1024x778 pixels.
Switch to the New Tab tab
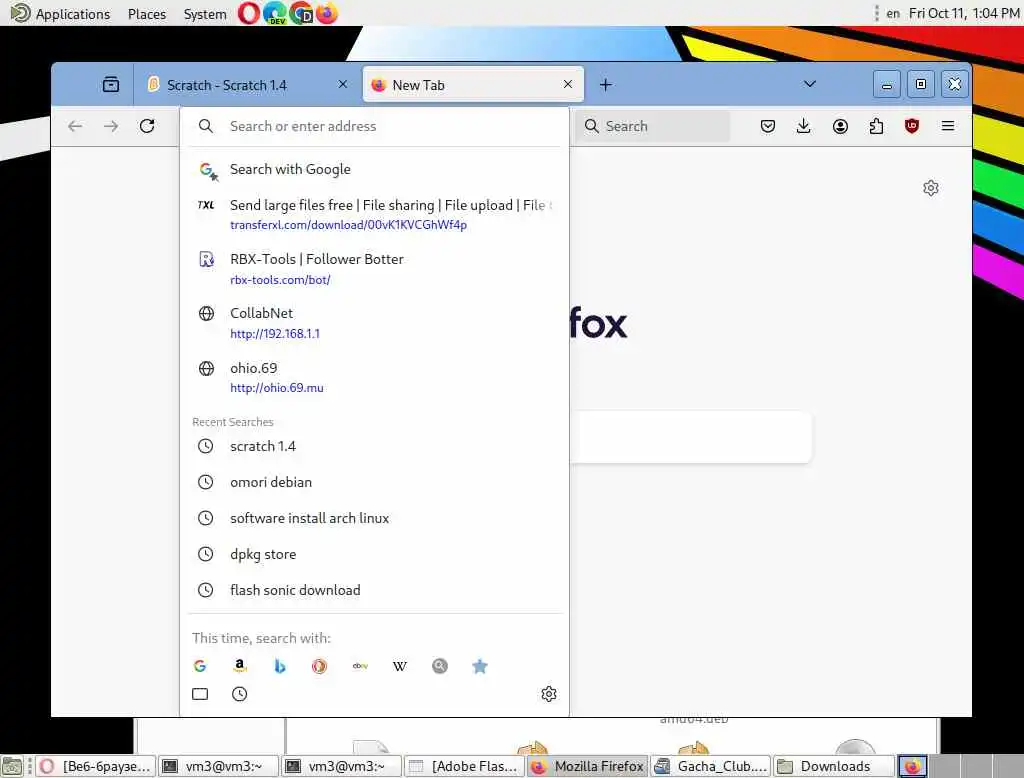473,85
